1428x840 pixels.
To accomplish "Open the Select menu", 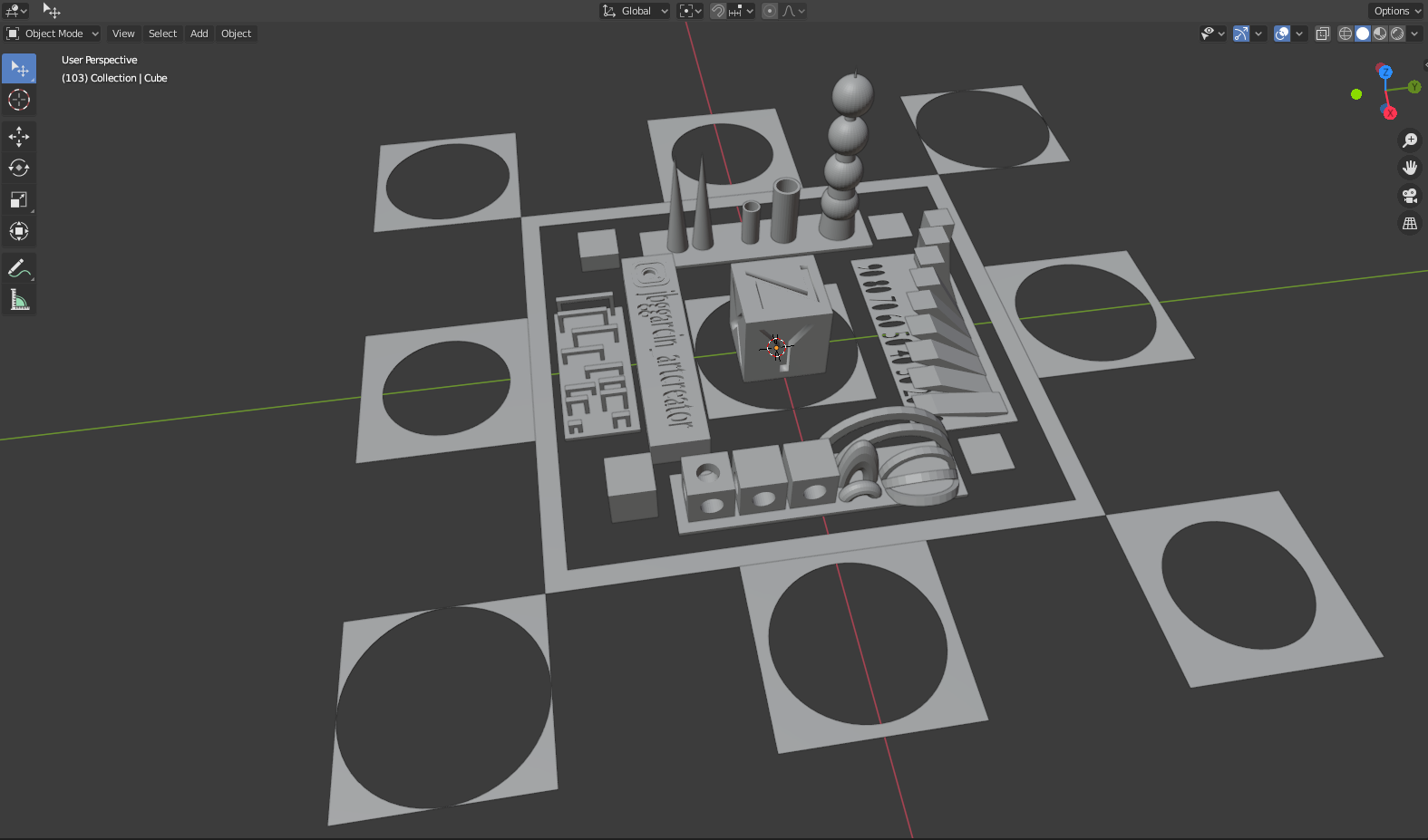I will coord(162,34).
